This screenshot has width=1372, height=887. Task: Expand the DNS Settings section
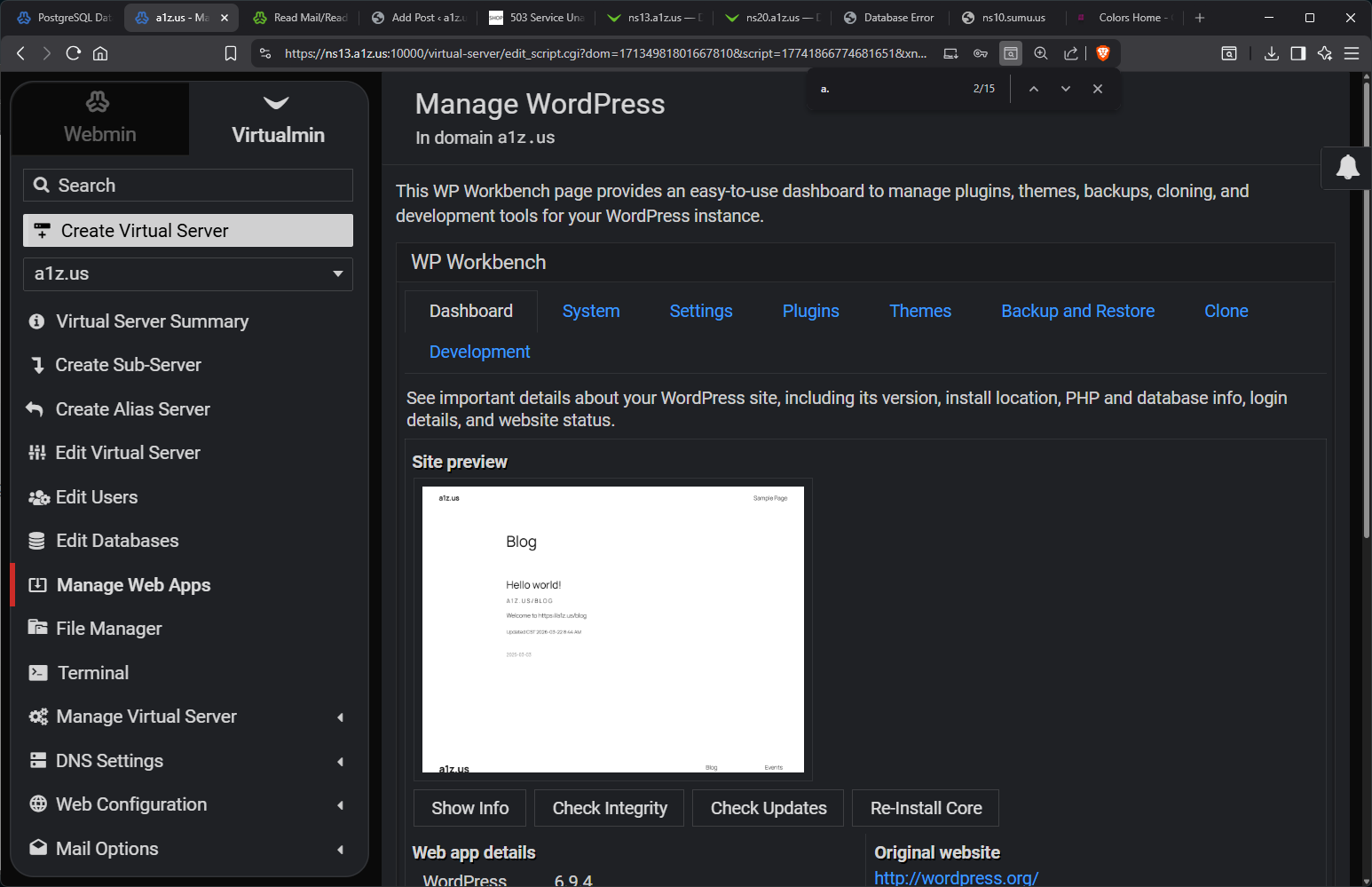pyautogui.click(x=109, y=760)
